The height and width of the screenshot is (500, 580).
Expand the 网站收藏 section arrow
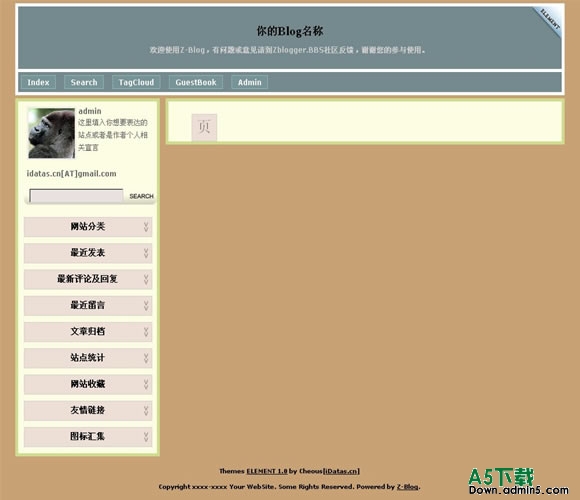pos(146,384)
